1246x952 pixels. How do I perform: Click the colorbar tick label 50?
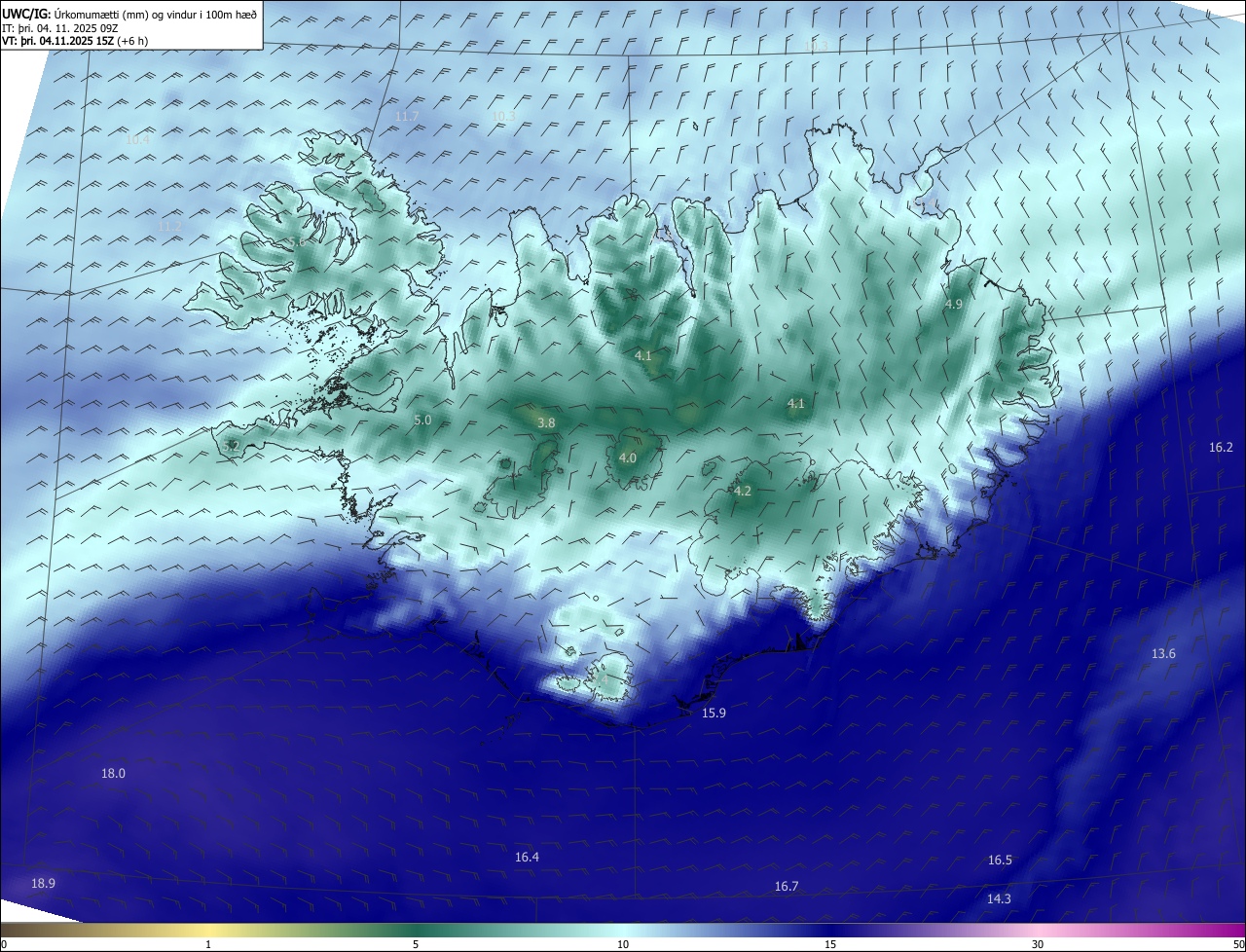click(x=1238, y=945)
